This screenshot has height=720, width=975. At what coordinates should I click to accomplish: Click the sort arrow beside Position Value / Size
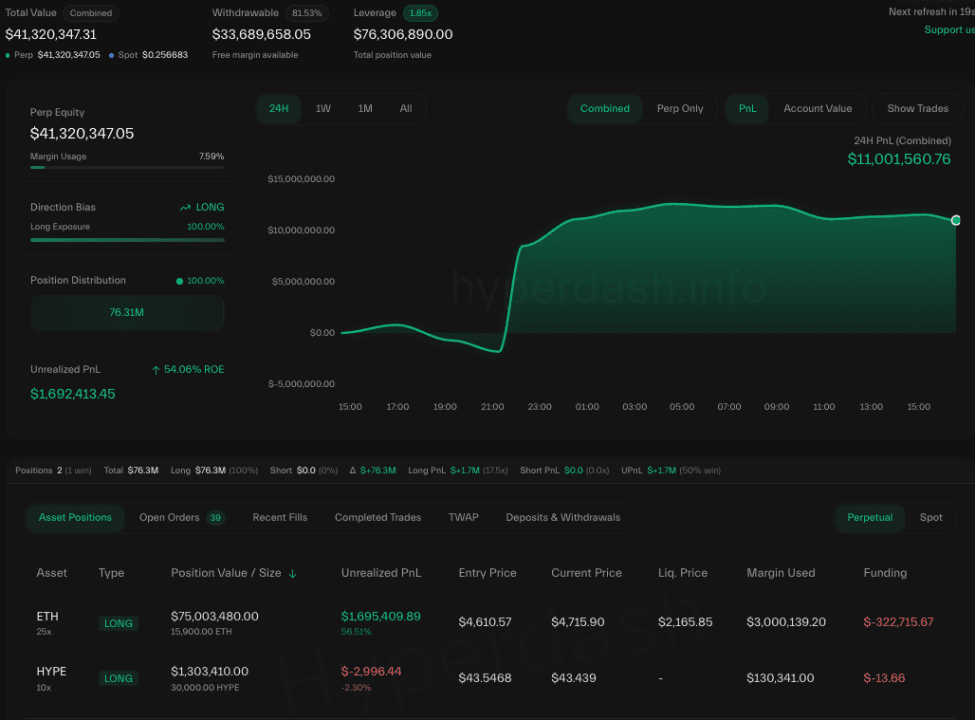[293, 574]
